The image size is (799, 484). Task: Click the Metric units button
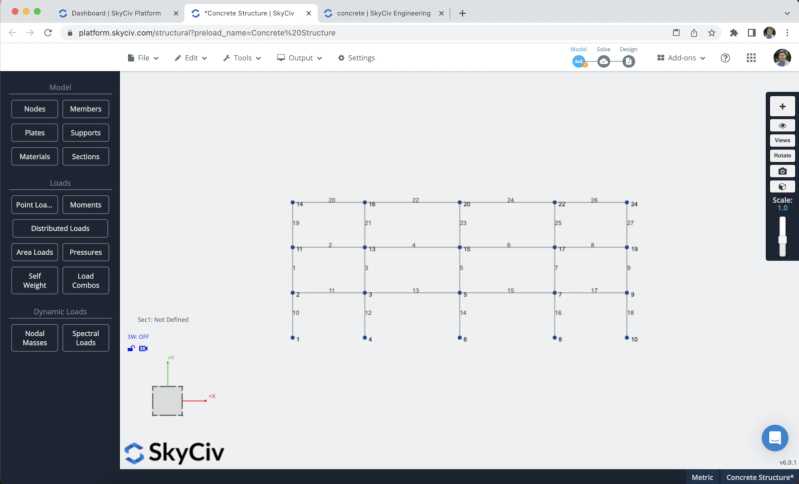pos(702,477)
